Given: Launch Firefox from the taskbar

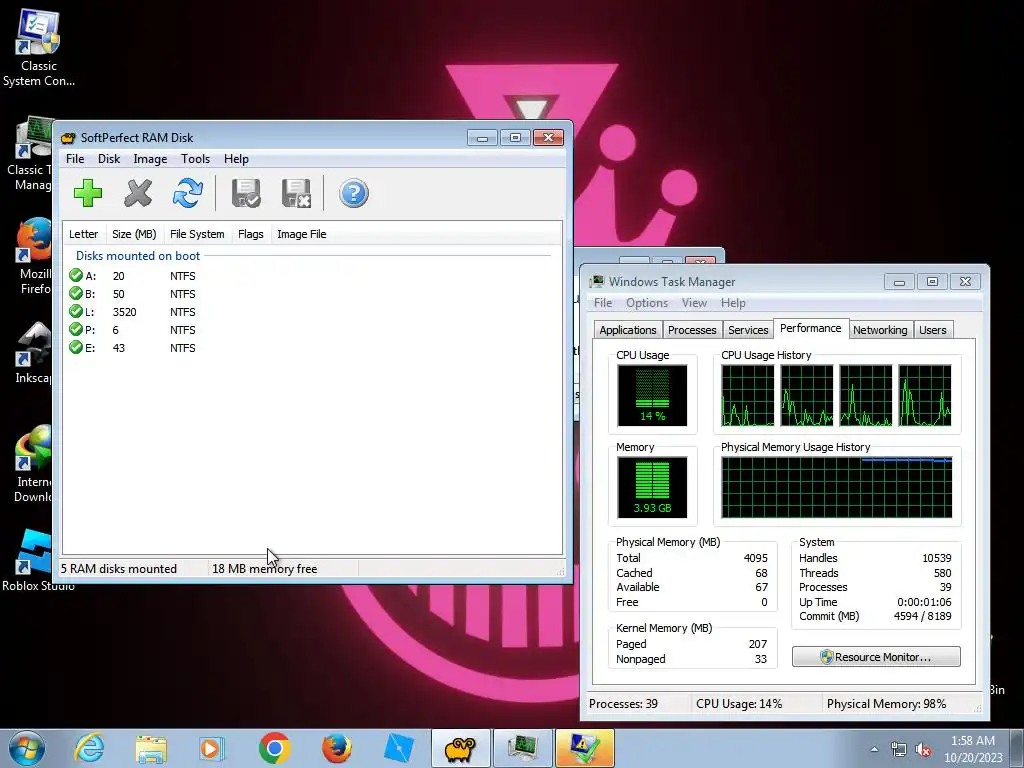Looking at the screenshot, I should point(337,748).
